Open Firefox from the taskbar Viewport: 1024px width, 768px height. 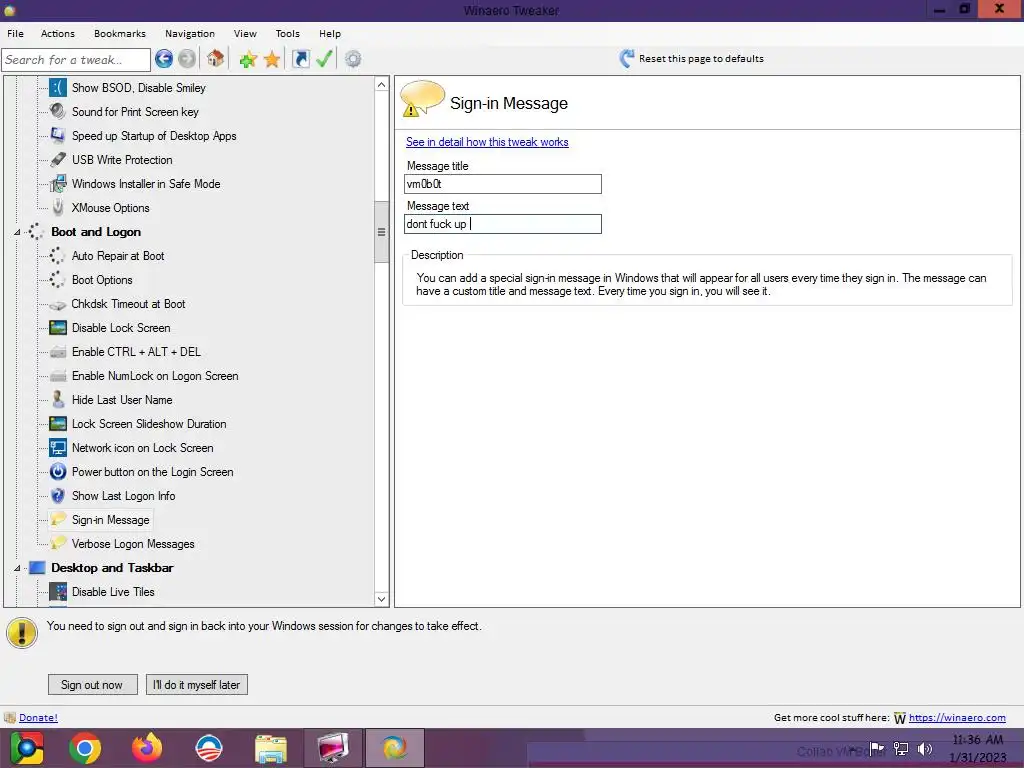(147, 748)
